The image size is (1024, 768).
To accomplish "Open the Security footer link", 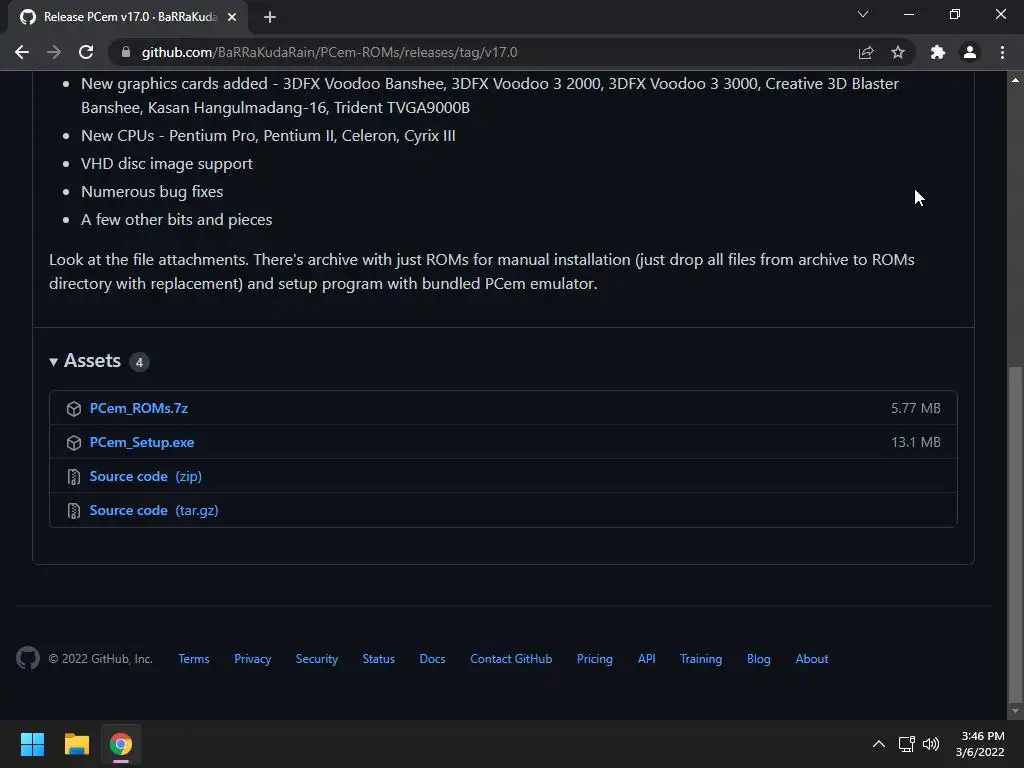I will coord(317,659).
